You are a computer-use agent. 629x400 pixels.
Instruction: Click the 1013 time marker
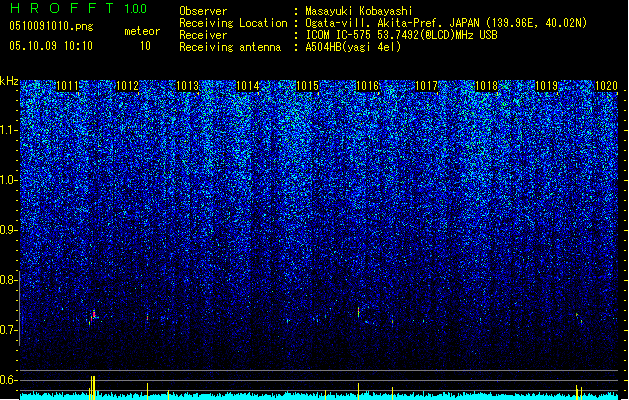tap(187, 86)
